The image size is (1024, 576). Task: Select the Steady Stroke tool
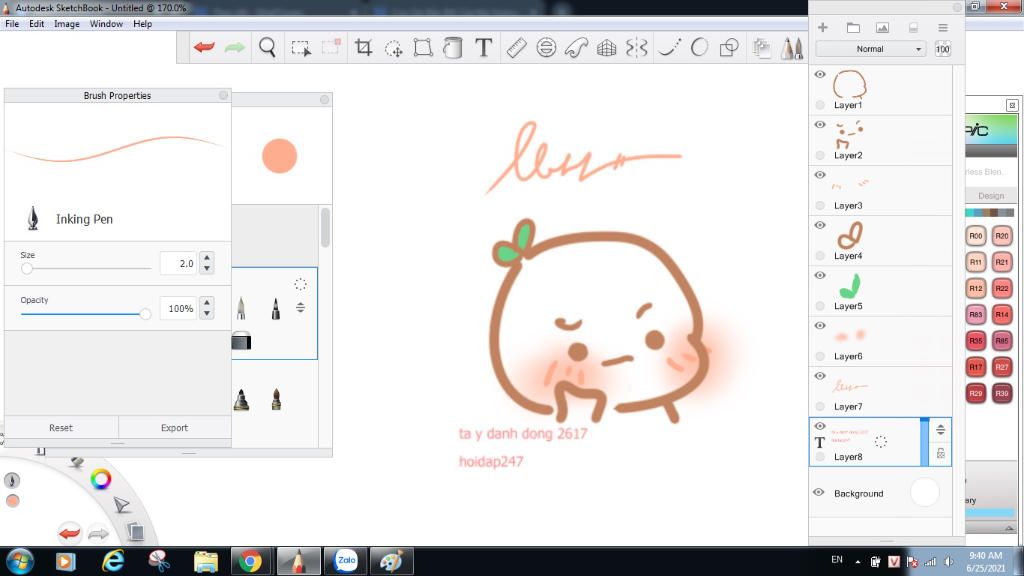click(x=669, y=48)
